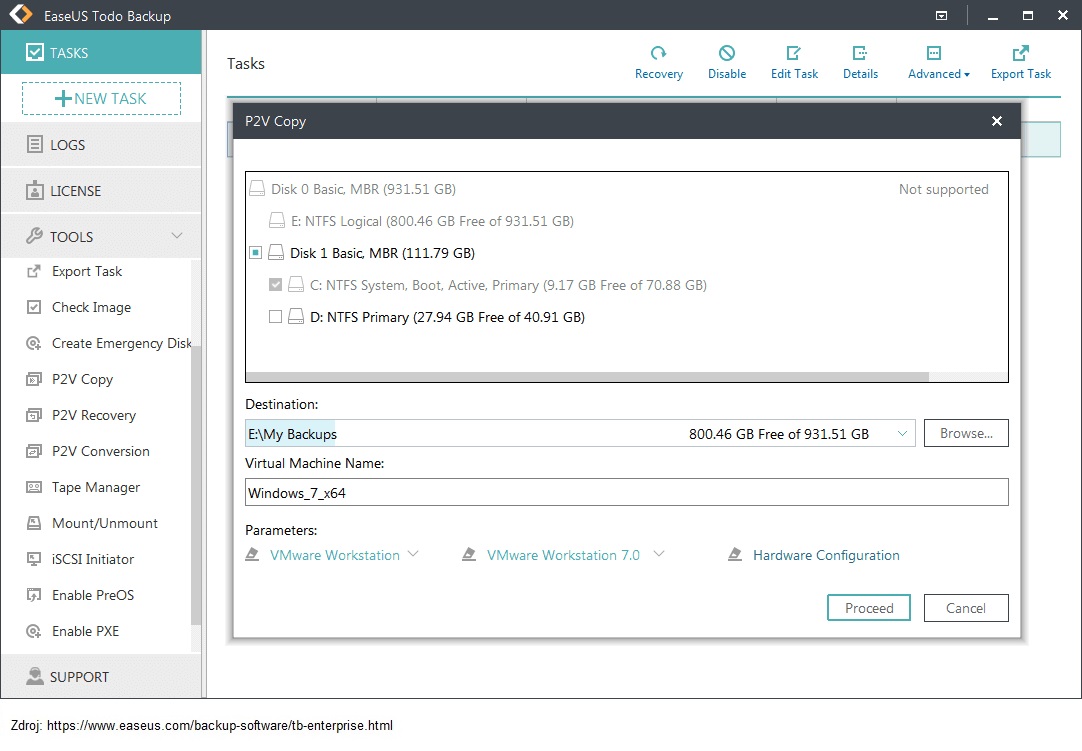Click the Virtual Machine Name text field
Image resolution: width=1082 pixels, height=751 pixels.
click(626, 493)
